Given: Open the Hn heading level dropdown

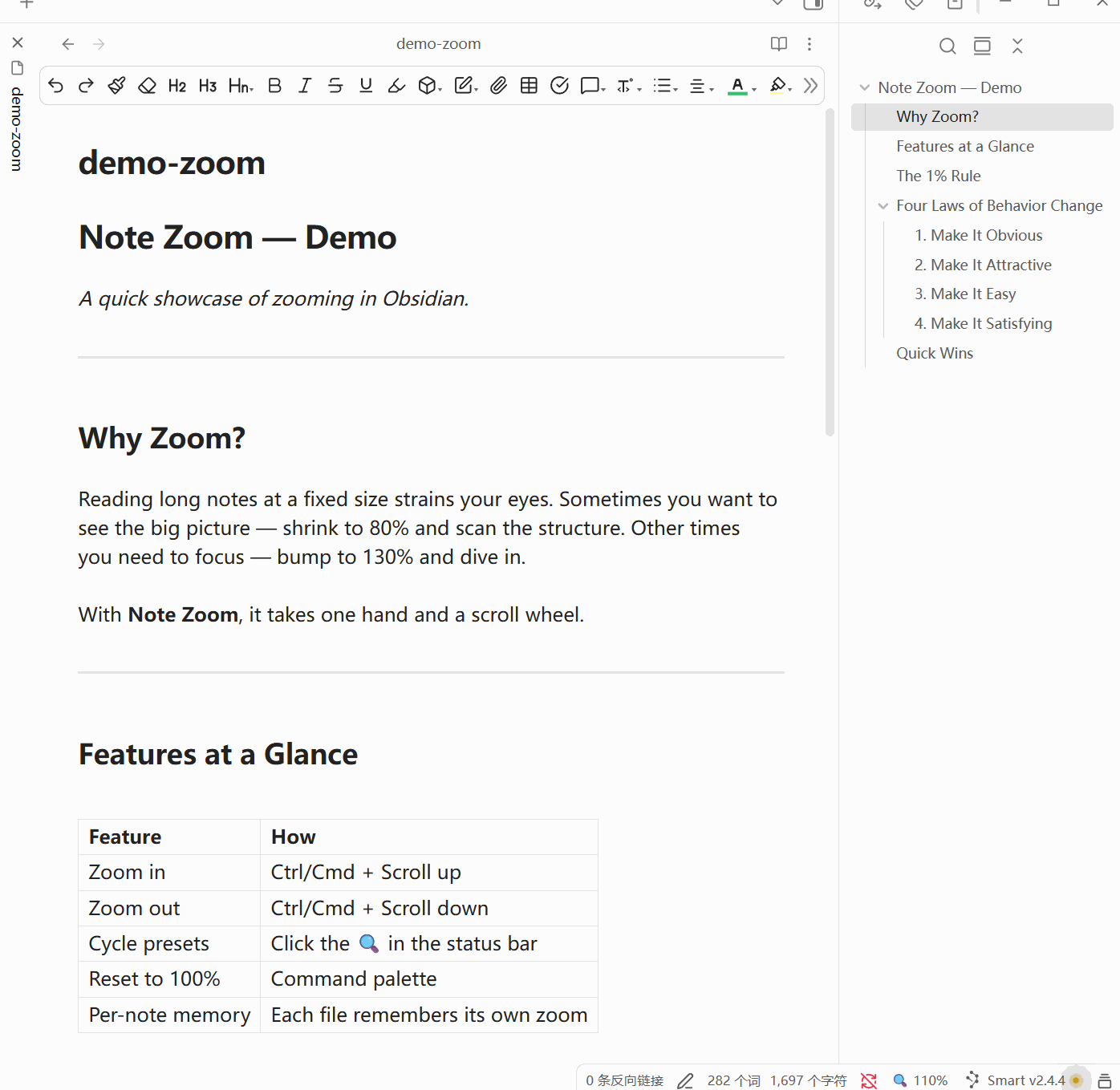Looking at the screenshot, I should click(241, 86).
